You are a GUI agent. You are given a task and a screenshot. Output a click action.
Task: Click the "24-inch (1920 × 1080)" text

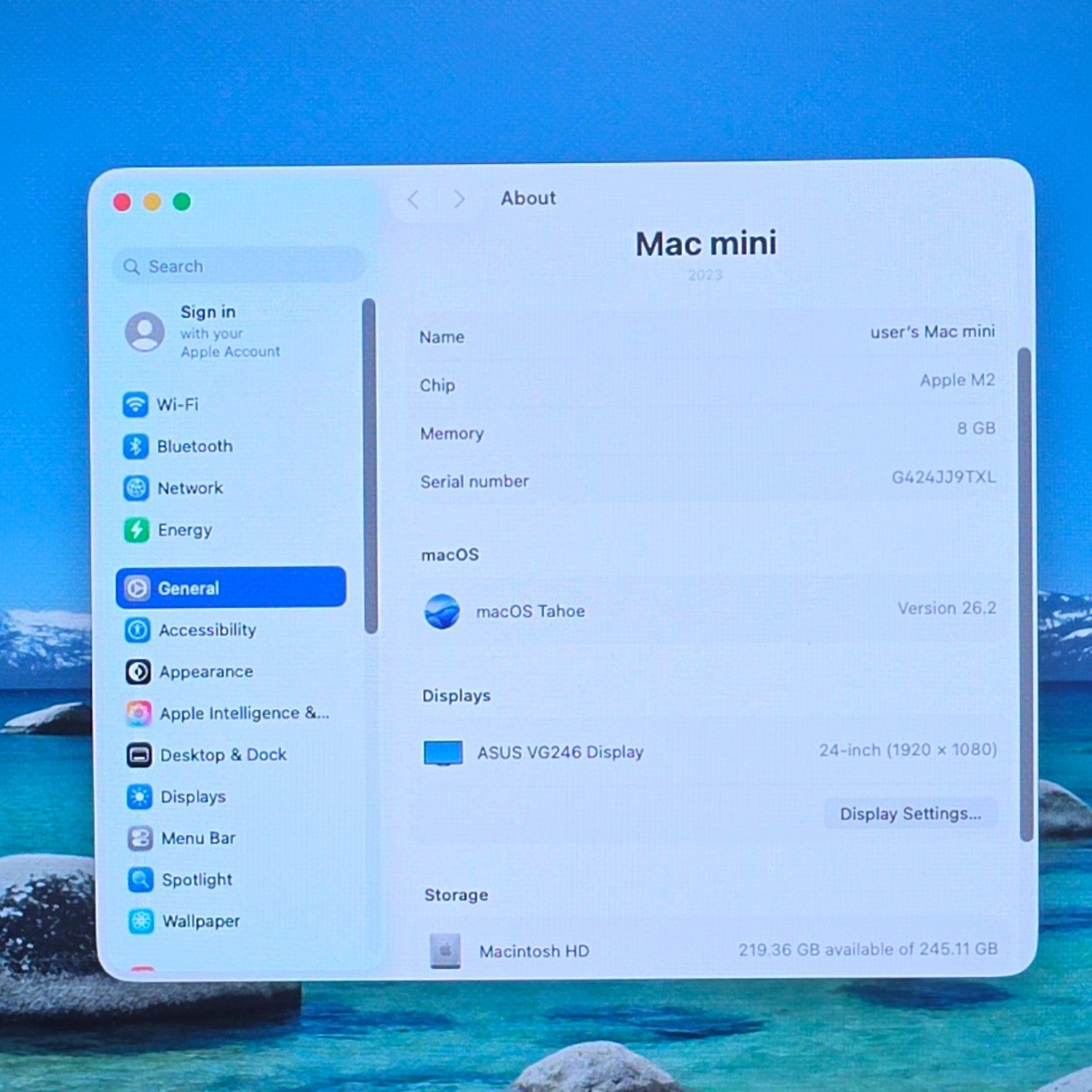[x=908, y=750]
